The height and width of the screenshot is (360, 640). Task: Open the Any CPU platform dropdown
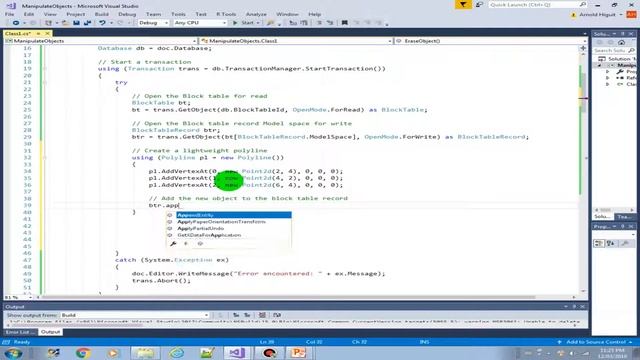coord(200,23)
